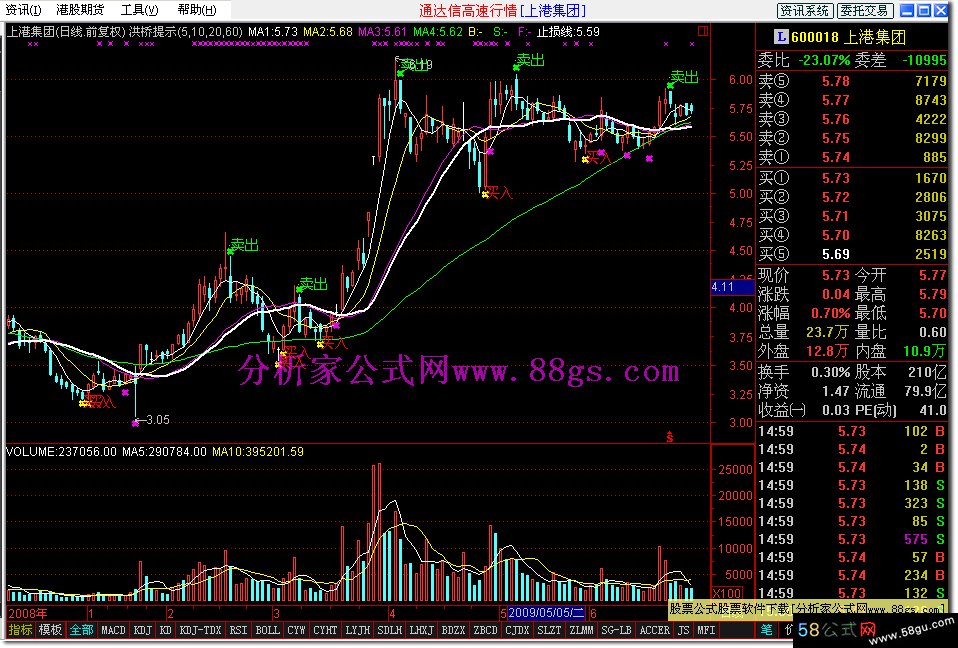Switch to the KDJ indicator tab
958x648 pixels.
pyautogui.click(x=142, y=630)
